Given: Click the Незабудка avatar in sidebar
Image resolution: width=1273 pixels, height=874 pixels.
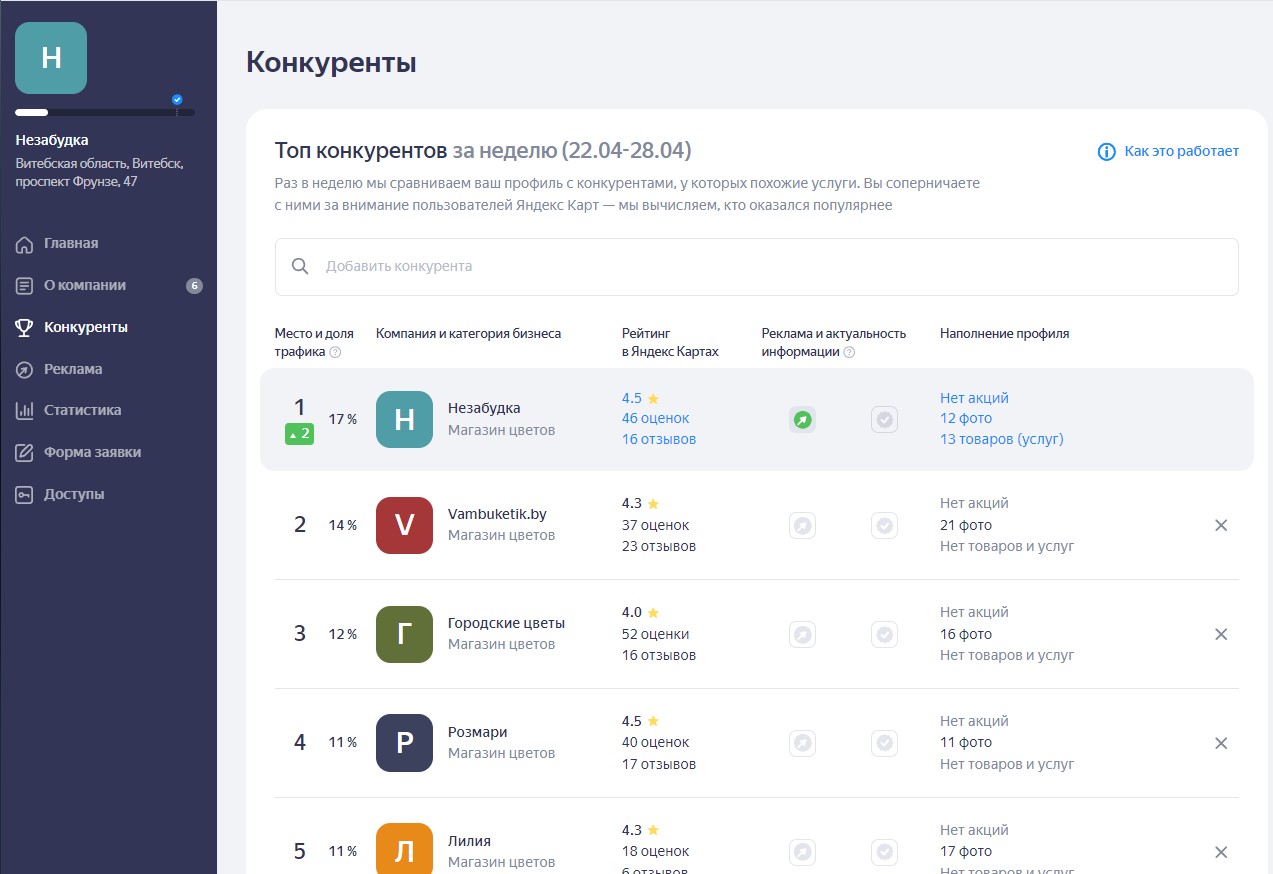Looking at the screenshot, I should [51, 58].
